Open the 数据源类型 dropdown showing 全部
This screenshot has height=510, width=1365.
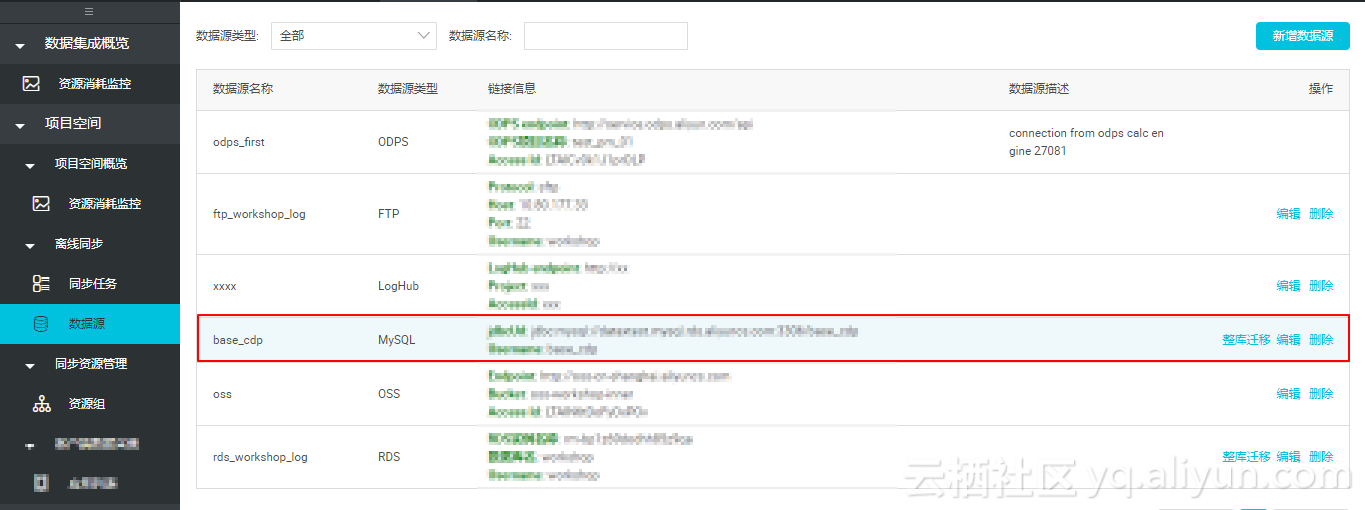[354, 36]
